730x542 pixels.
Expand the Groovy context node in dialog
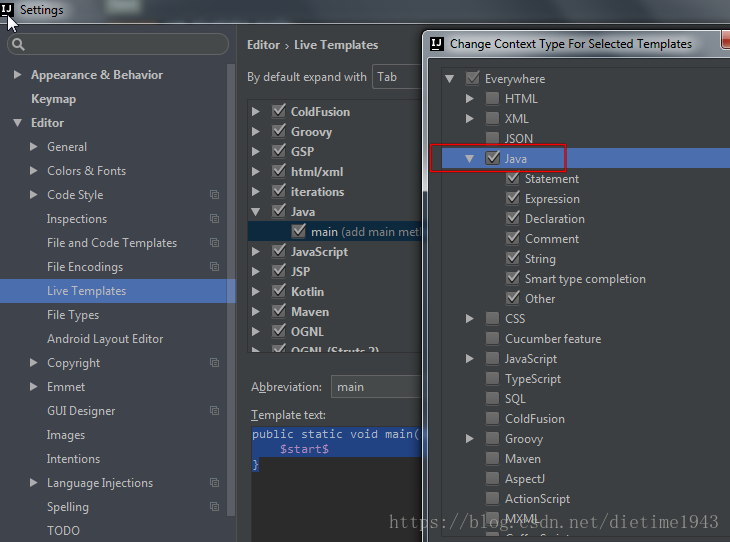(470, 439)
